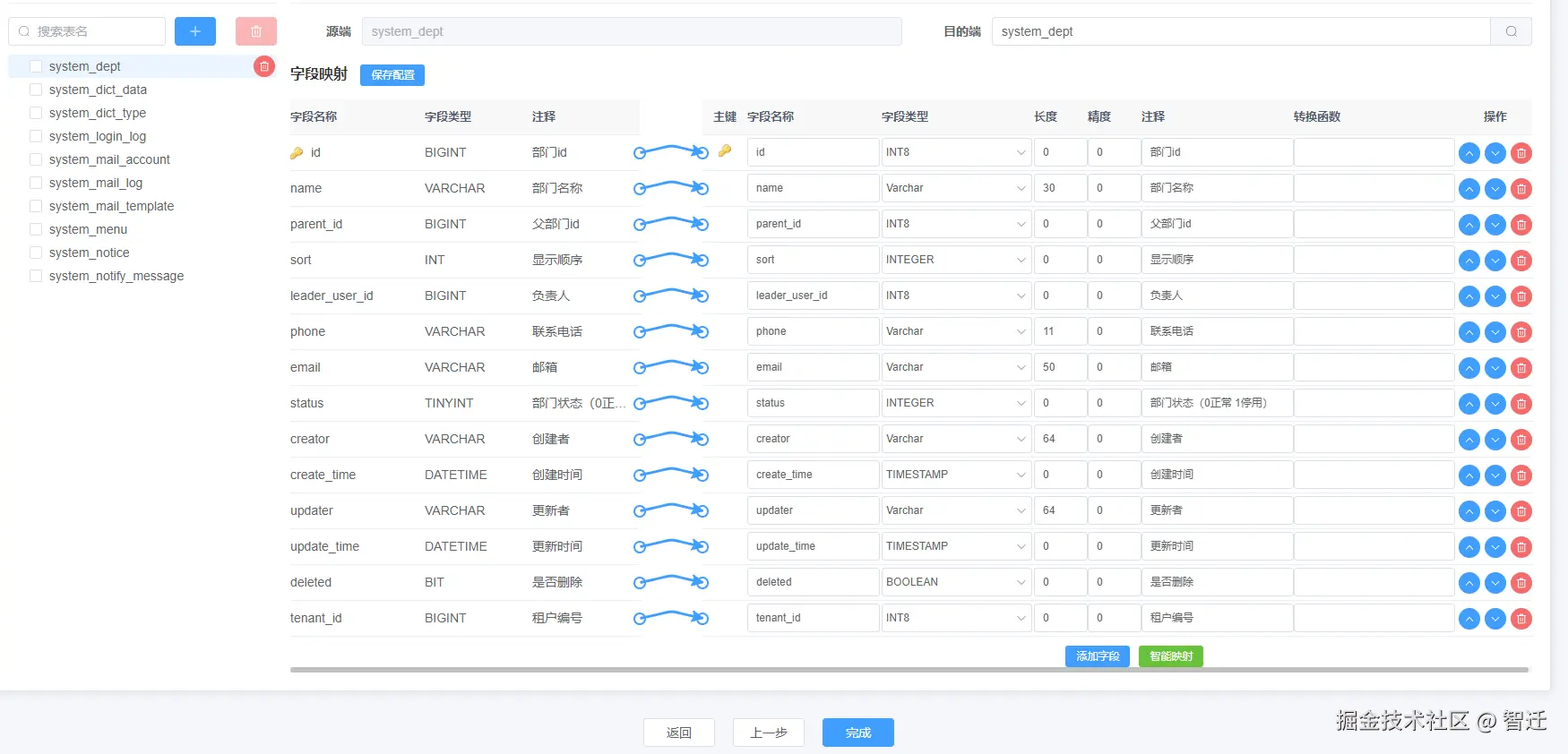Move the create_time row up
The image size is (1568, 754).
pos(1469,476)
